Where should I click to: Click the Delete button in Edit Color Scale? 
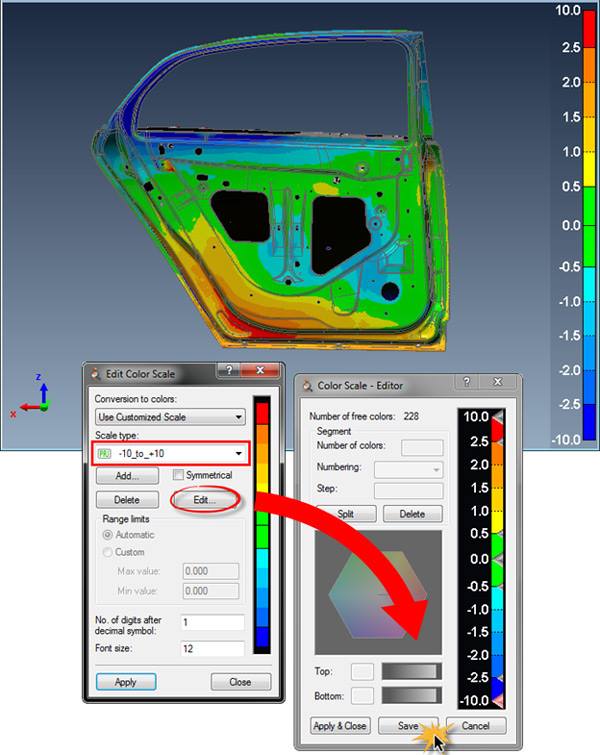(127, 500)
